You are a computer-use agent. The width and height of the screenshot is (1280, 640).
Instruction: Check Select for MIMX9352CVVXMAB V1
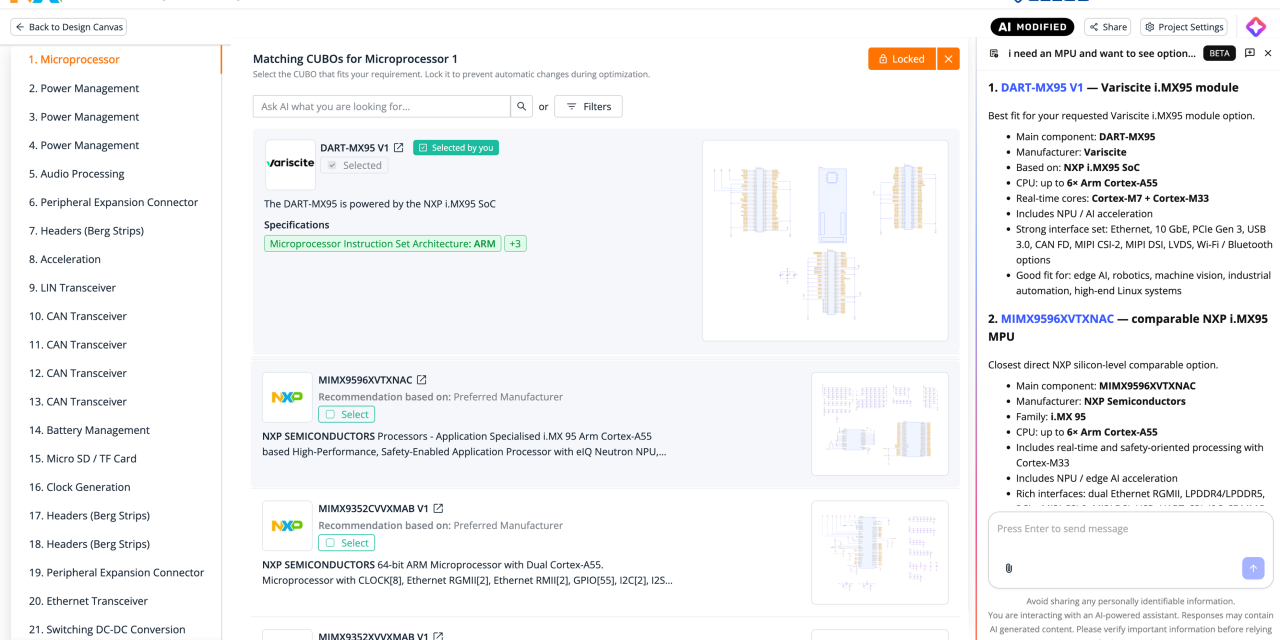click(346, 543)
